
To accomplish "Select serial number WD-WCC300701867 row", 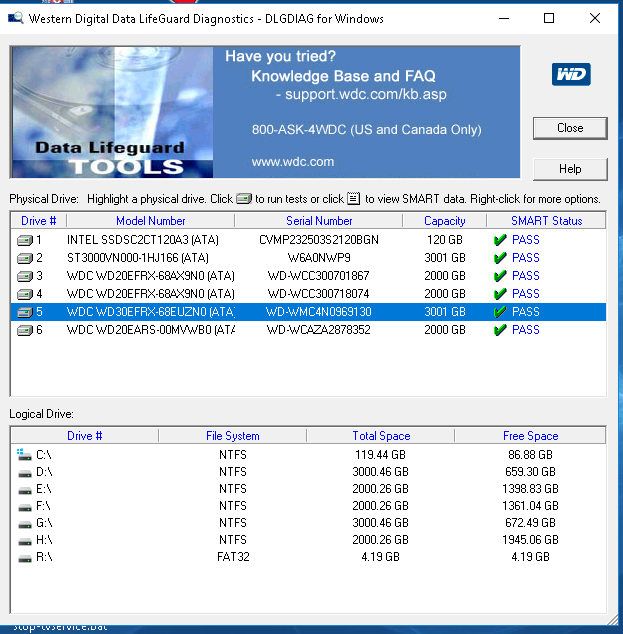I will coord(318,276).
